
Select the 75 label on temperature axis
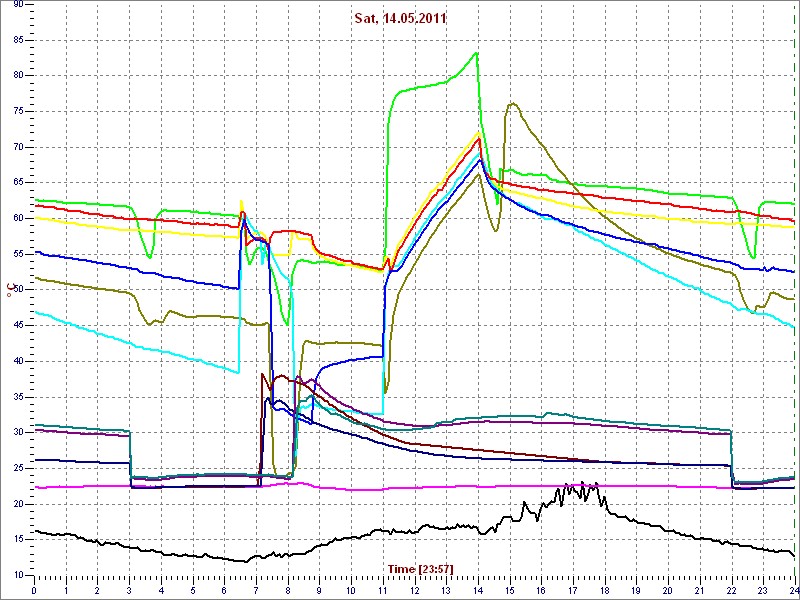(x=16, y=111)
